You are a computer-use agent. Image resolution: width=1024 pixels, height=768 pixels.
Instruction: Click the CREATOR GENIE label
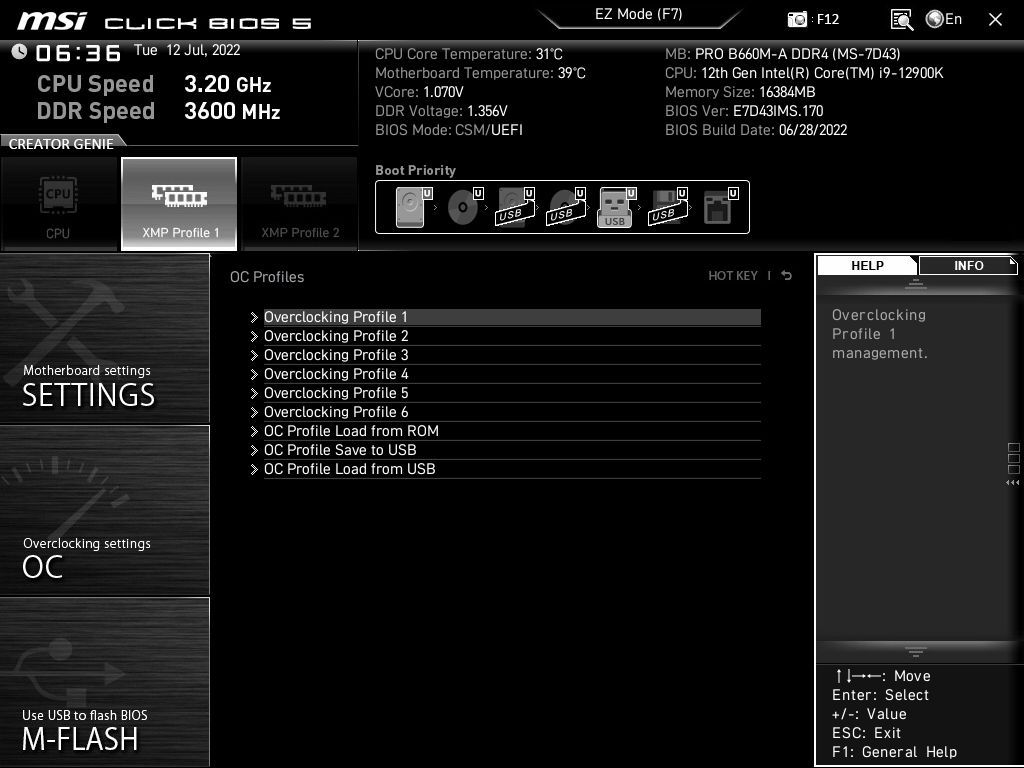pos(61,144)
